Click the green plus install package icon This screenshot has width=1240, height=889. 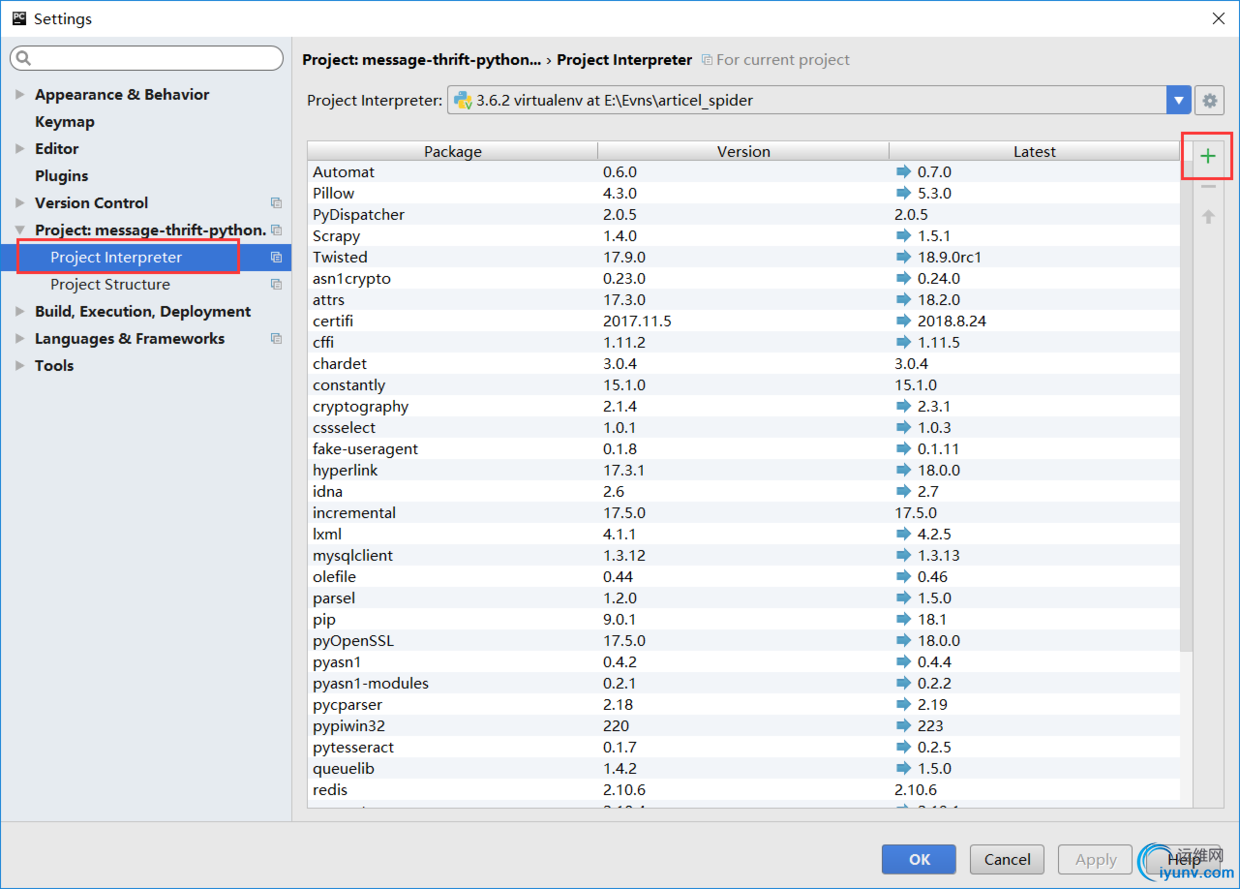[x=1208, y=156]
